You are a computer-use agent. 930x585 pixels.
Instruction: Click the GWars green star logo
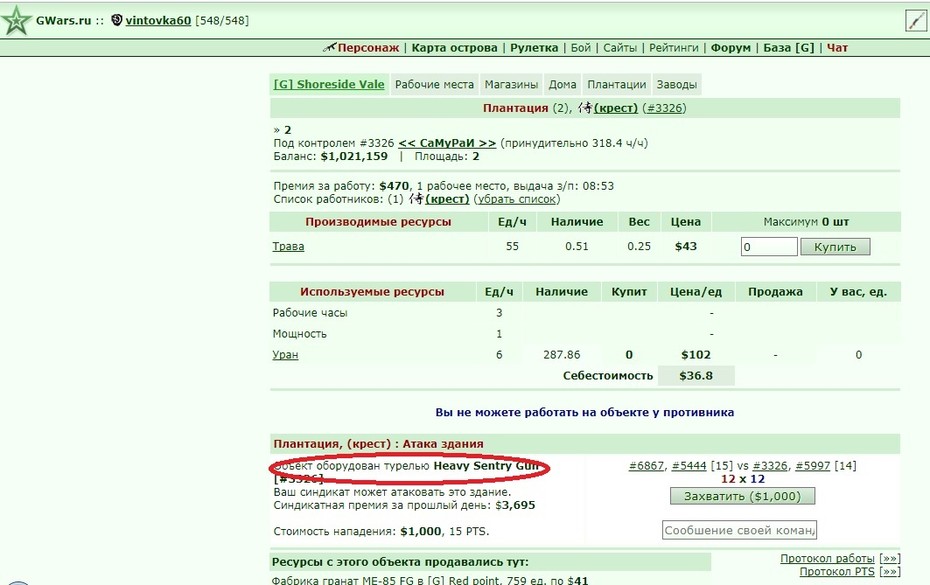(15, 21)
